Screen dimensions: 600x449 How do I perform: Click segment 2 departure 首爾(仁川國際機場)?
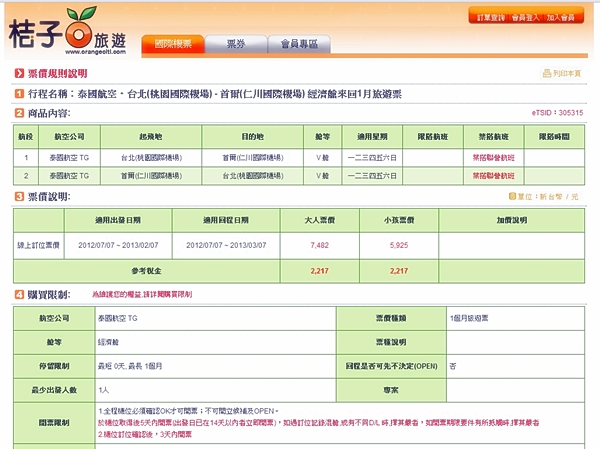(x=151, y=176)
